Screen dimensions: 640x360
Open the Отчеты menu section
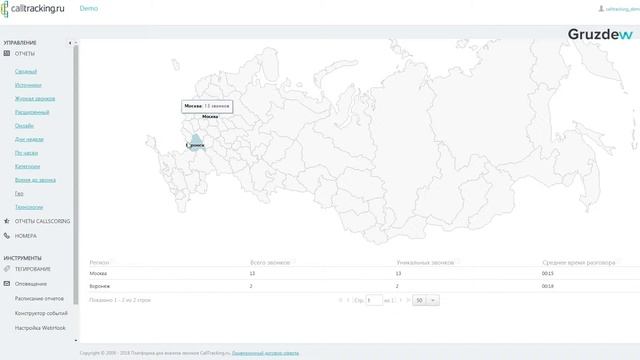click(25, 54)
